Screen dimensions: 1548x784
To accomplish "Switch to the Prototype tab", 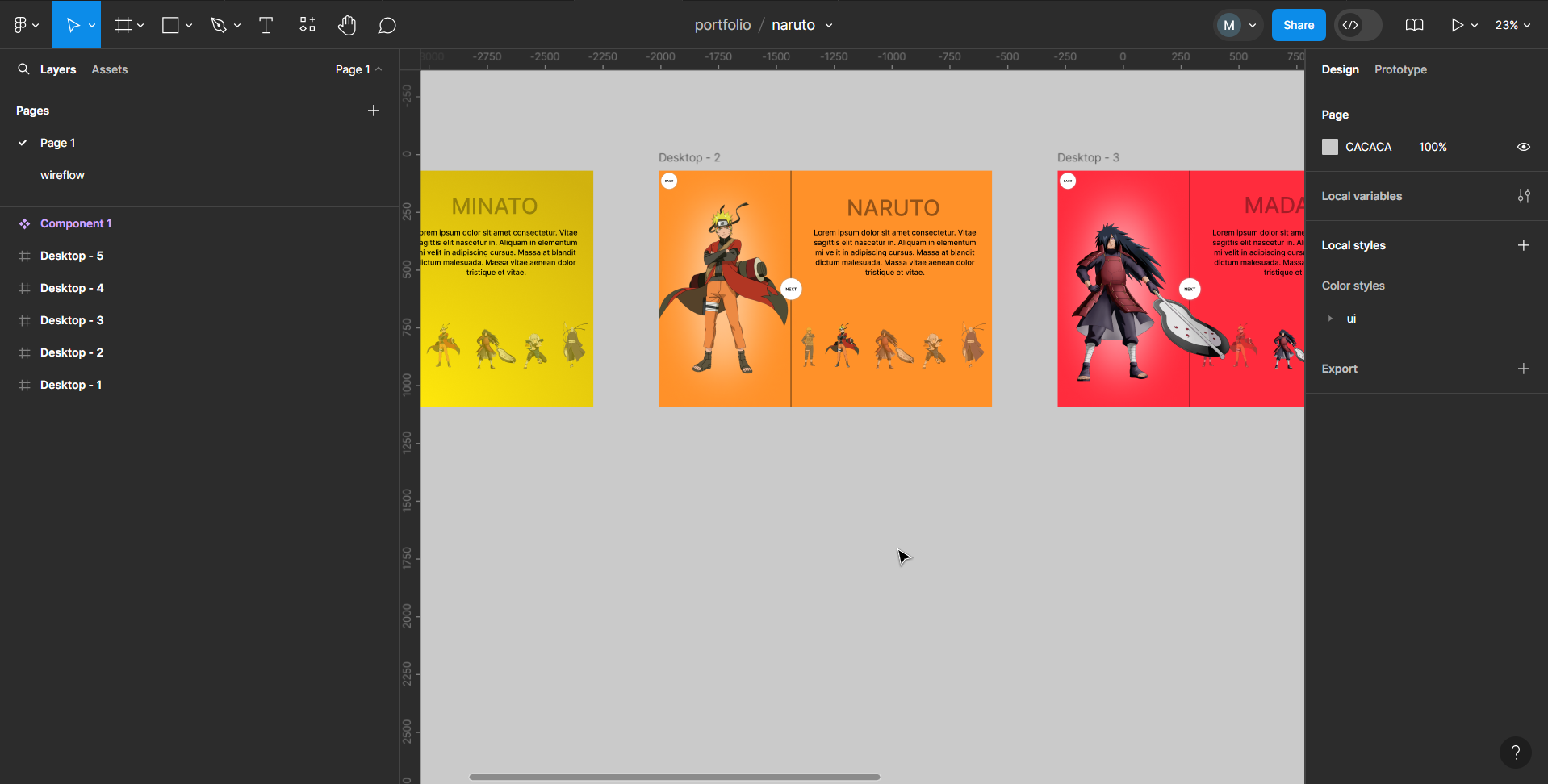I will click(x=1400, y=69).
